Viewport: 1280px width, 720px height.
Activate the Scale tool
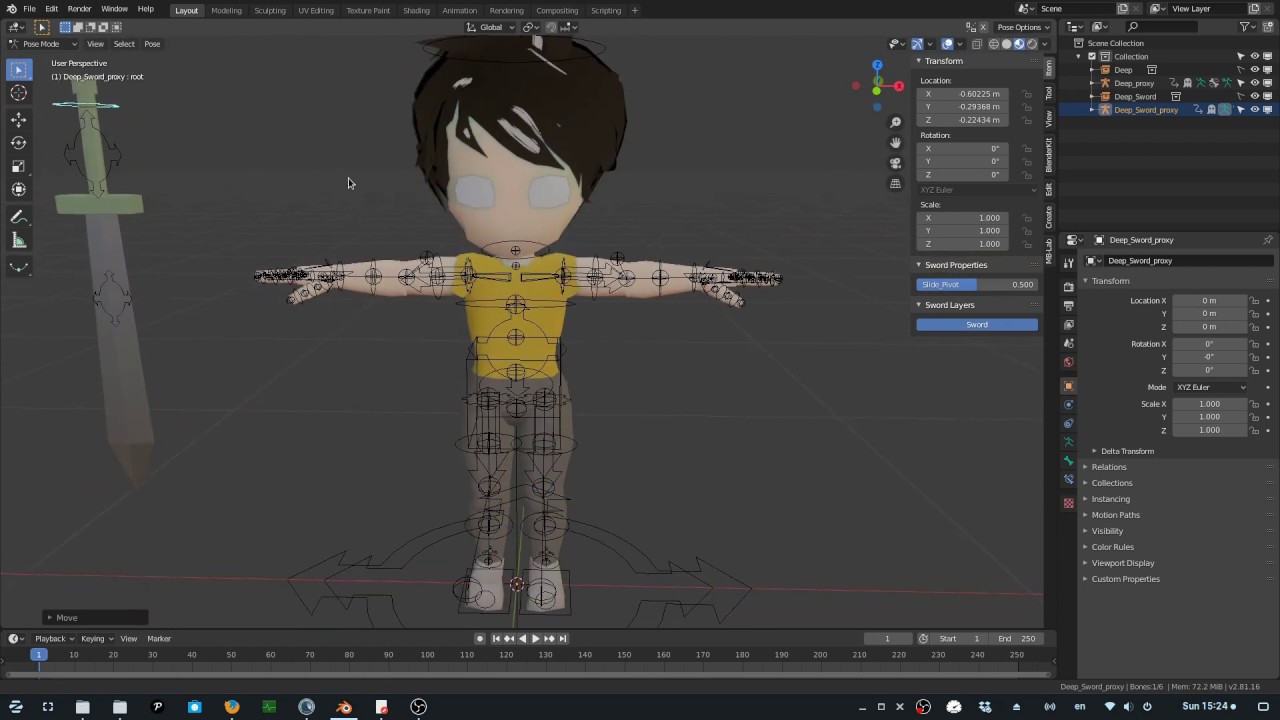point(18,166)
